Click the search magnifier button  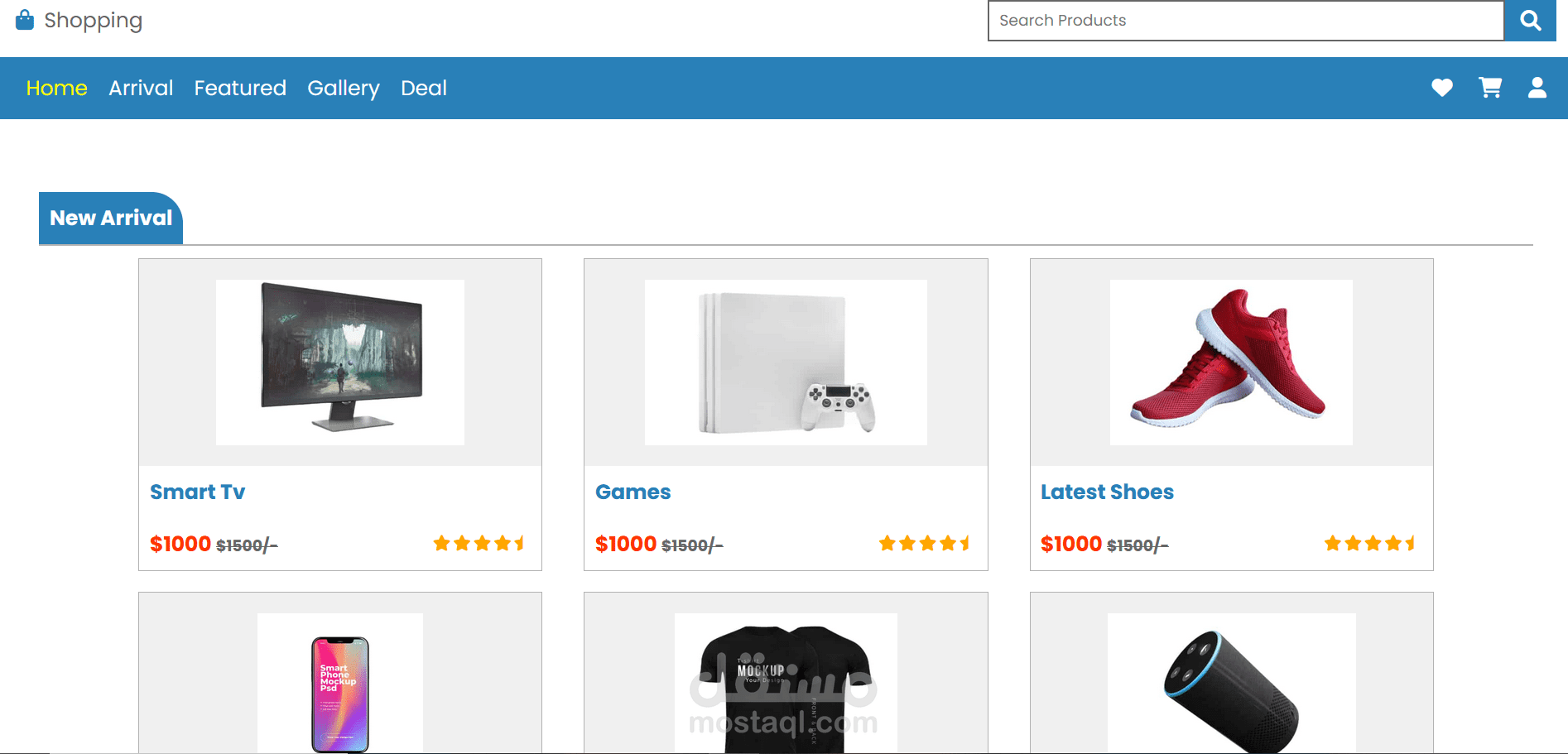(x=1529, y=21)
